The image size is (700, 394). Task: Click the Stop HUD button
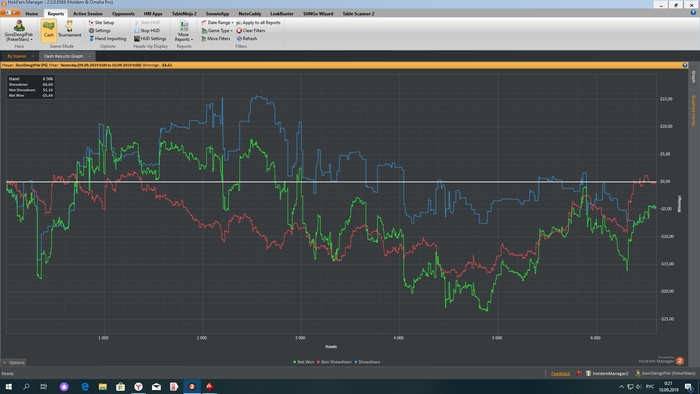tap(147, 30)
